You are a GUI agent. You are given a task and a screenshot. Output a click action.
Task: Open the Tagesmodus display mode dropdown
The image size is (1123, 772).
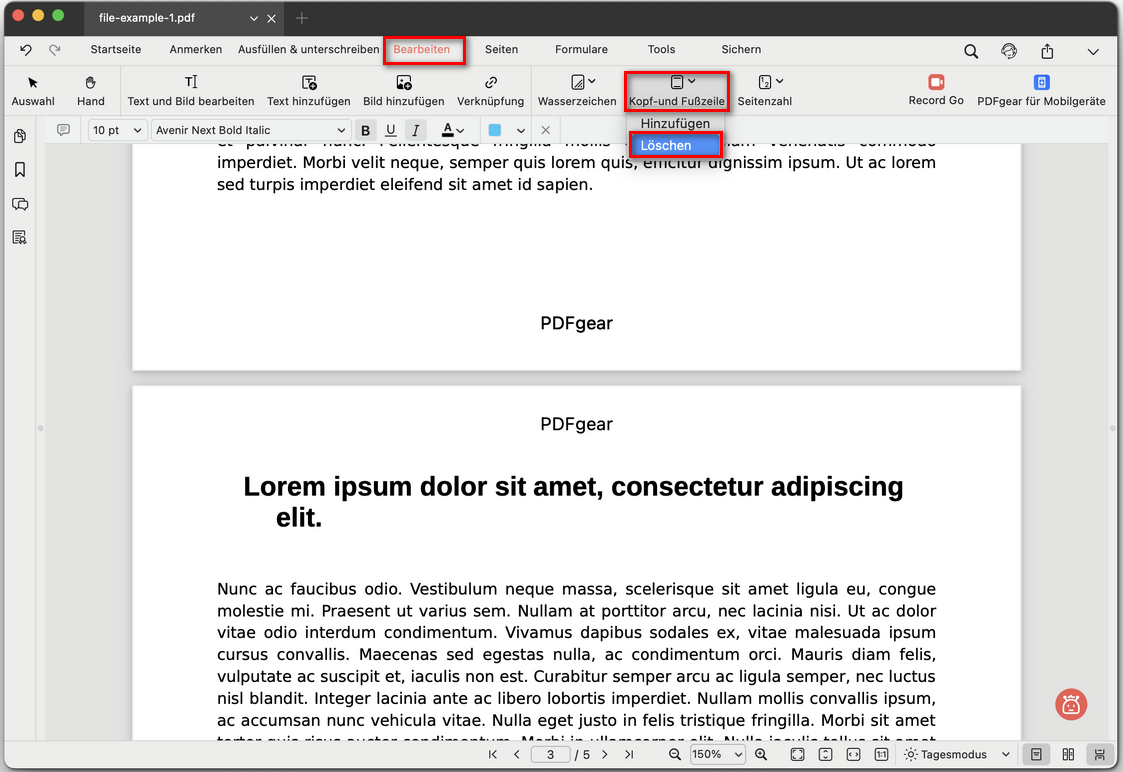tap(956, 755)
